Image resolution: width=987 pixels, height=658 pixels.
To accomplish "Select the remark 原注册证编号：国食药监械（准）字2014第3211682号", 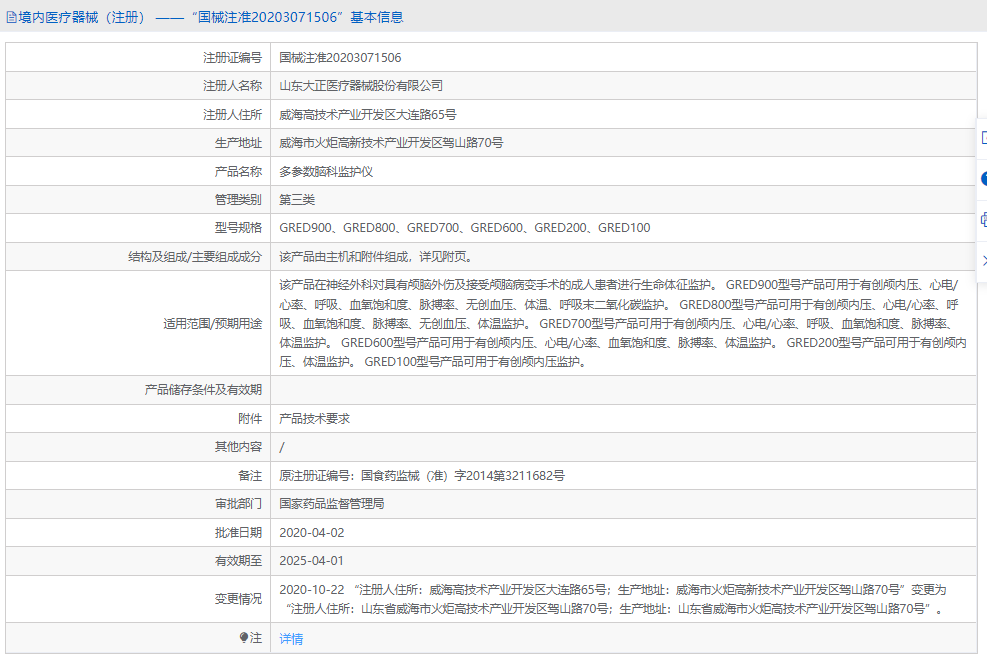I will (422, 475).
